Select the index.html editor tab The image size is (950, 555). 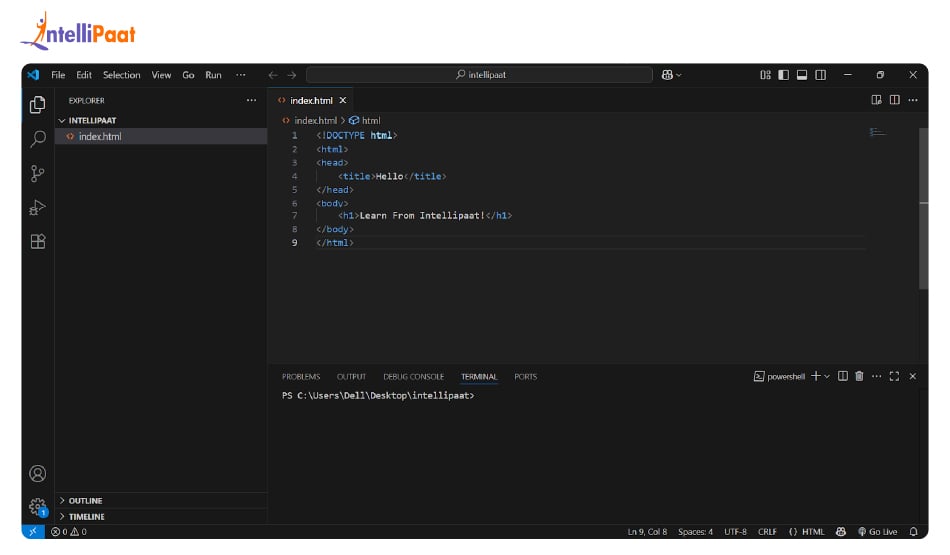click(311, 100)
